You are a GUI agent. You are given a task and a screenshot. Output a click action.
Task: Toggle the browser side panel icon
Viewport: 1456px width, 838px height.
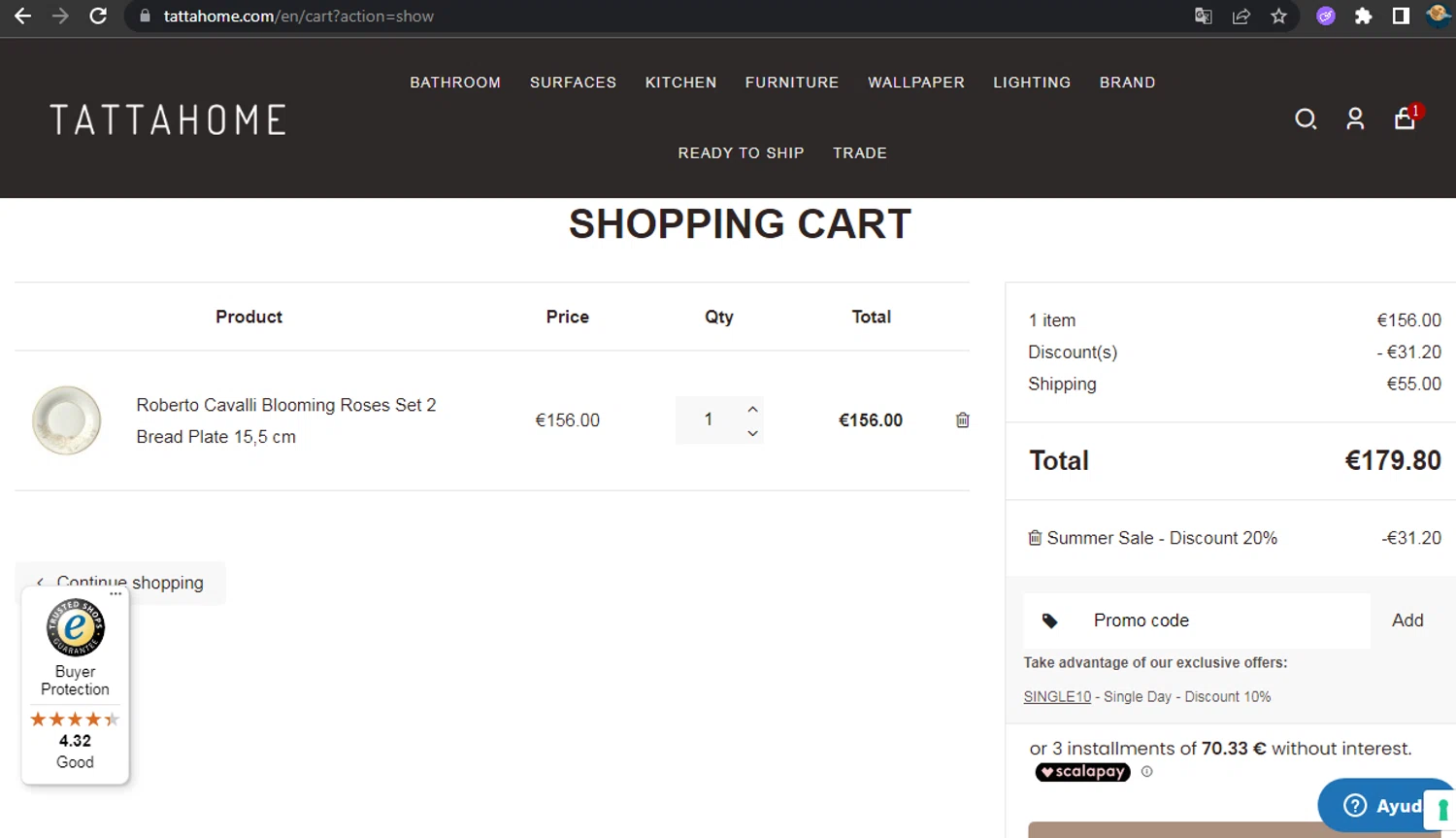tap(1401, 17)
